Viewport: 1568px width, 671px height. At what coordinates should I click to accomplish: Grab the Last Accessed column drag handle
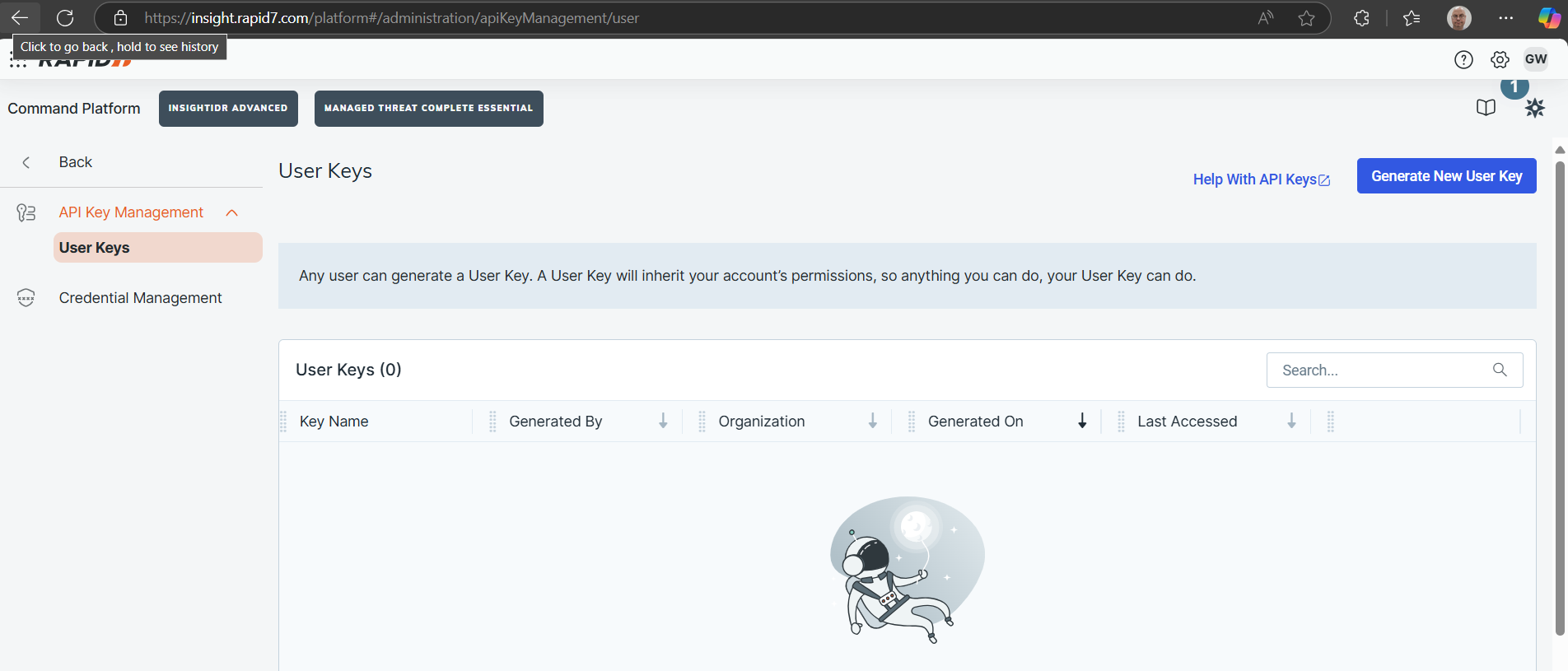1121,422
